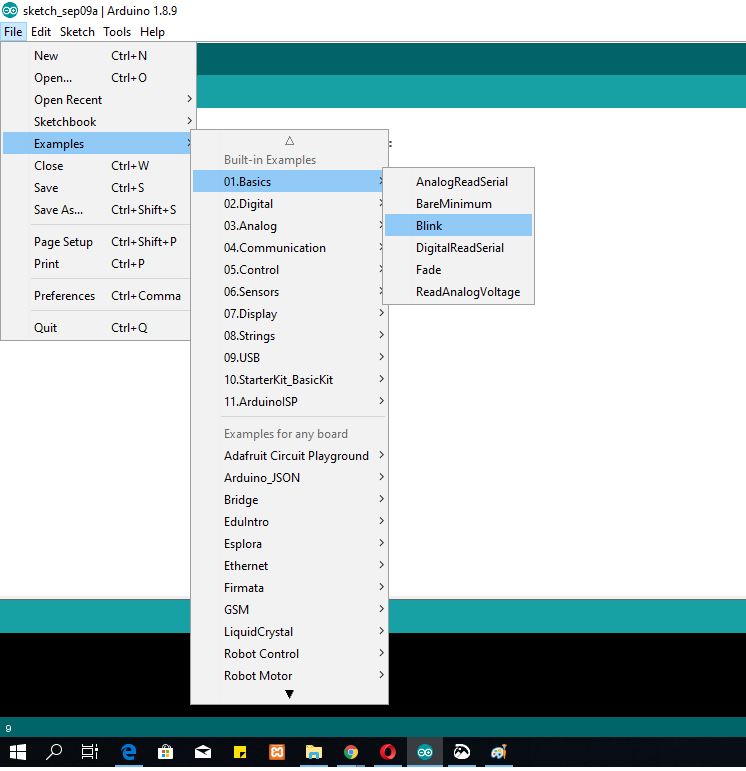Open the ReadAnalogVoltage example
Viewport: 746px width, 771px height.
coord(458,292)
